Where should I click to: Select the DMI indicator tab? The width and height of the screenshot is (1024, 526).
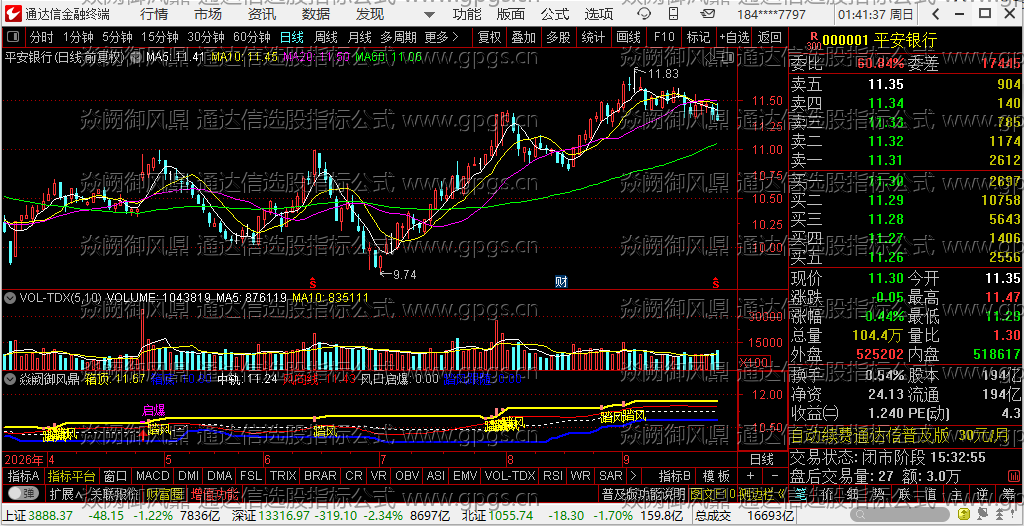click(x=189, y=476)
